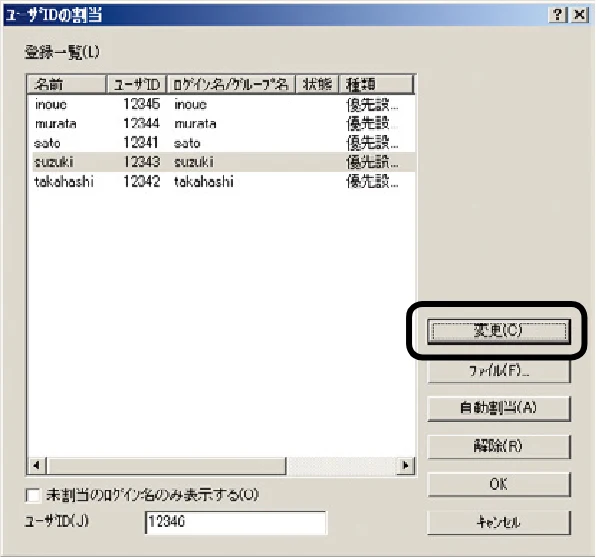The height and width of the screenshot is (557, 596).
Task: Click user ID 12345 cell
Action: 141,105
